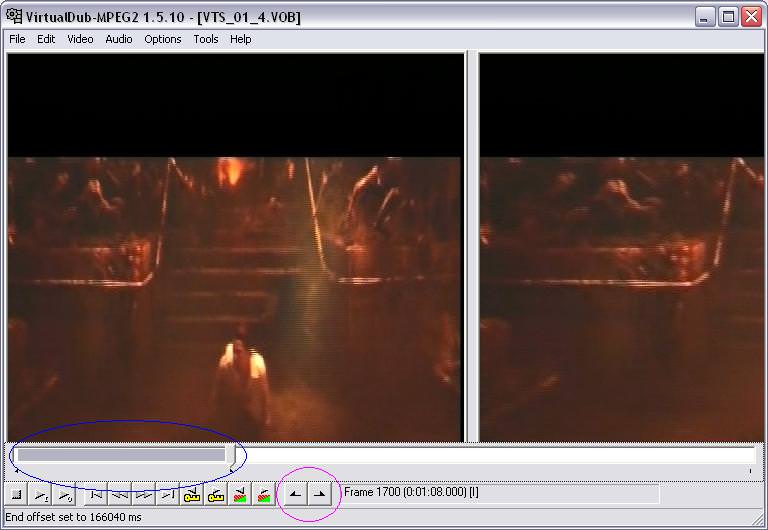Open the Edit menu
Screen dimensions: 768x530
tap(46, 39)
